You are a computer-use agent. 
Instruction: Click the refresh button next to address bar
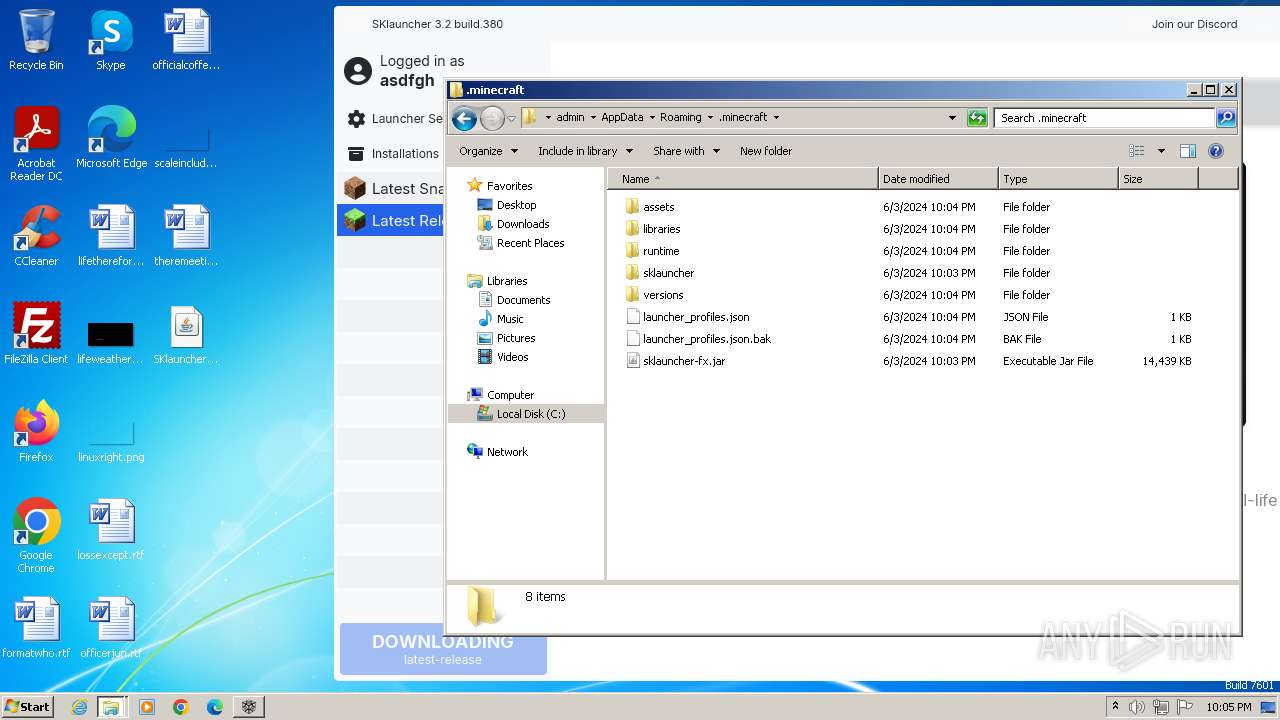[977, 118]
